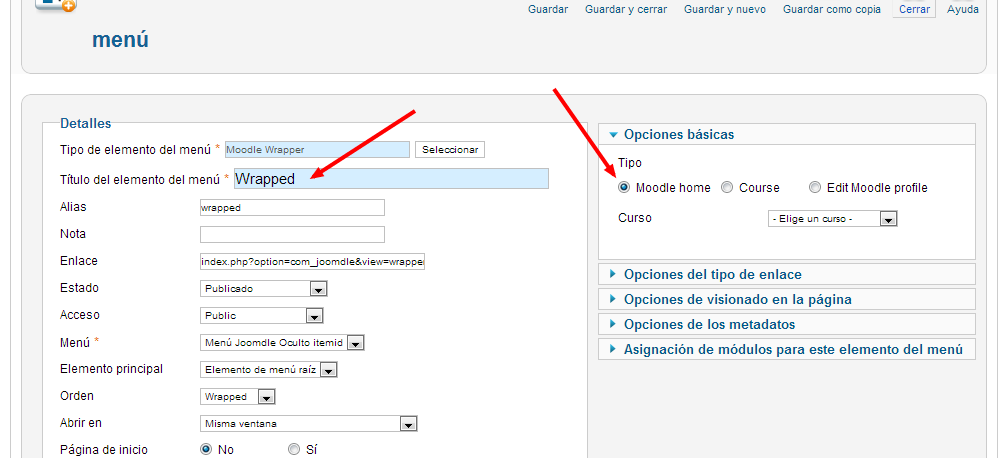Open the Acceso dropdown
Screen dimensions: 1007x458
(x=261, y=316)
